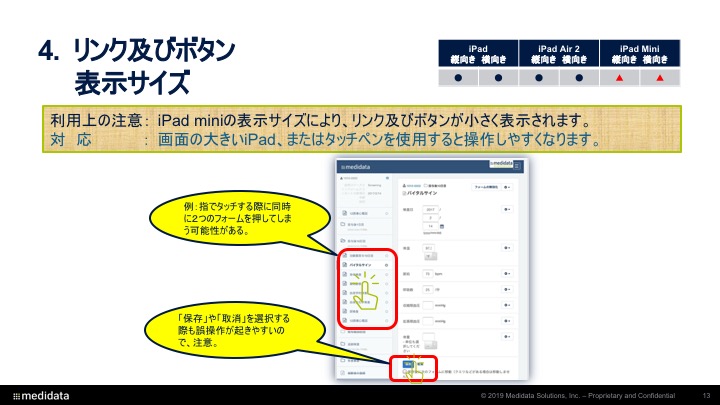Open the gear dropdown on the bpm row

coord(507,274)
